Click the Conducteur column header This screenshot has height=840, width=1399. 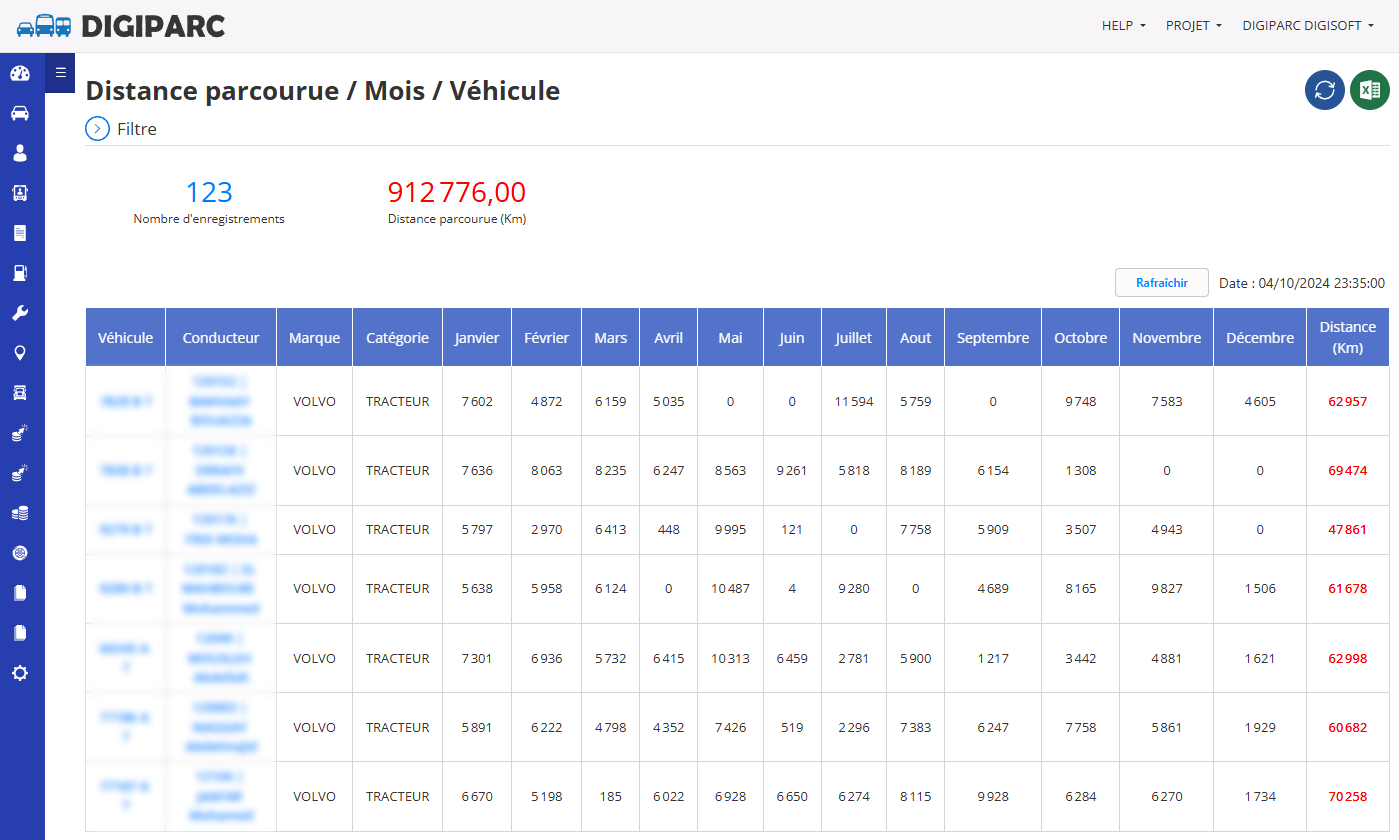pos(221,337)
